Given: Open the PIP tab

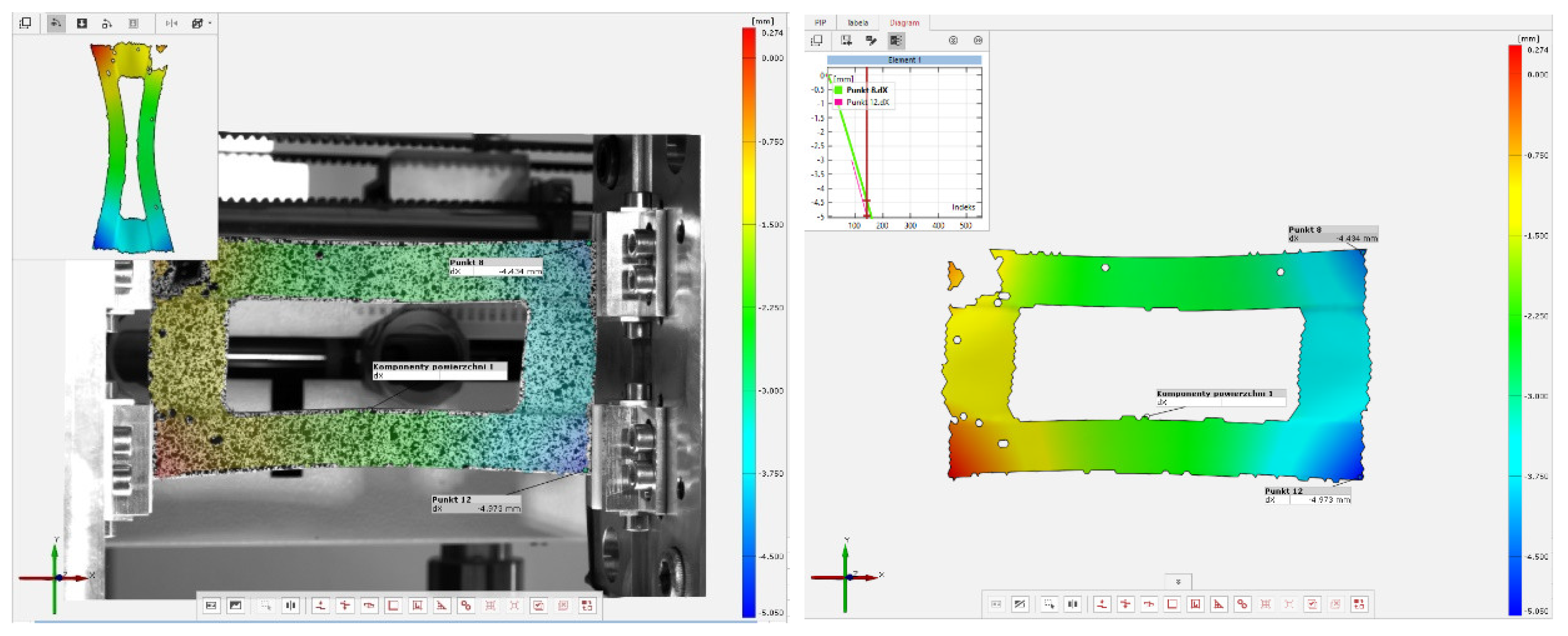Looking at the screenshot, I should tap(820, 22).
